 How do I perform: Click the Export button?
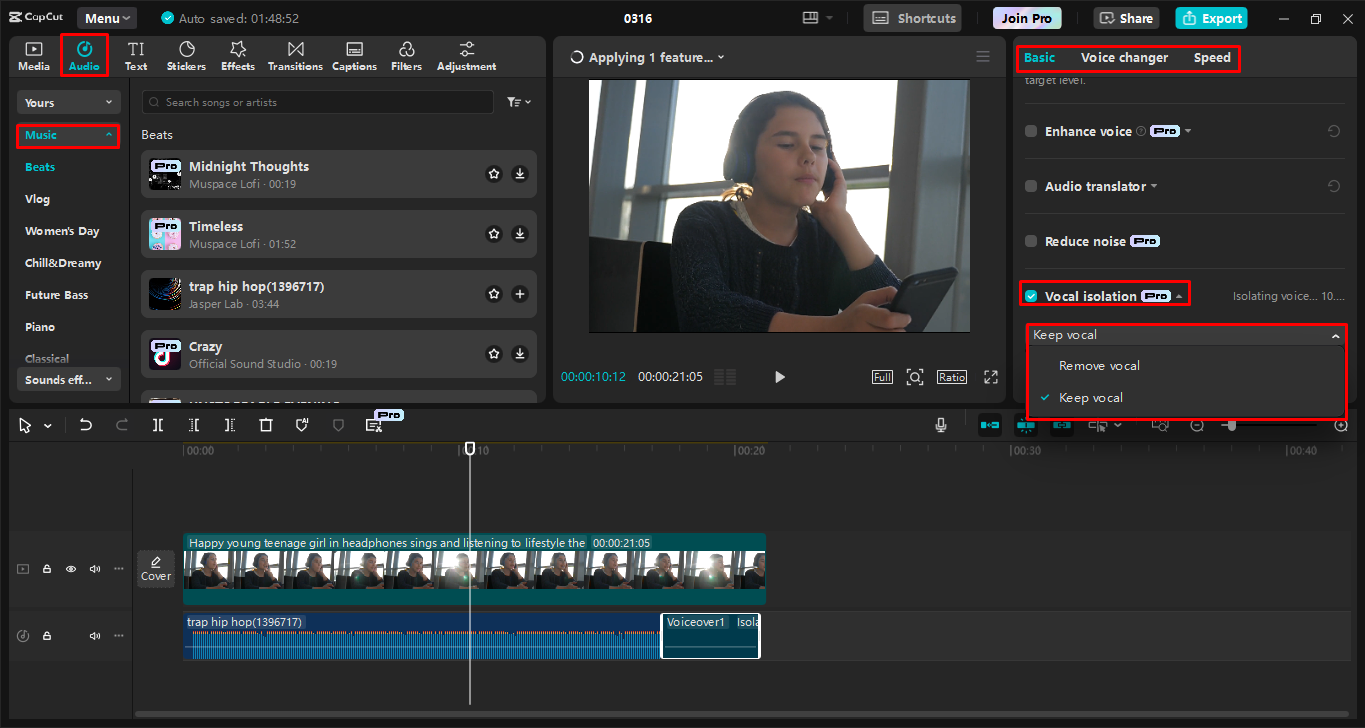pyautogui.click(x=1211, y=17)
